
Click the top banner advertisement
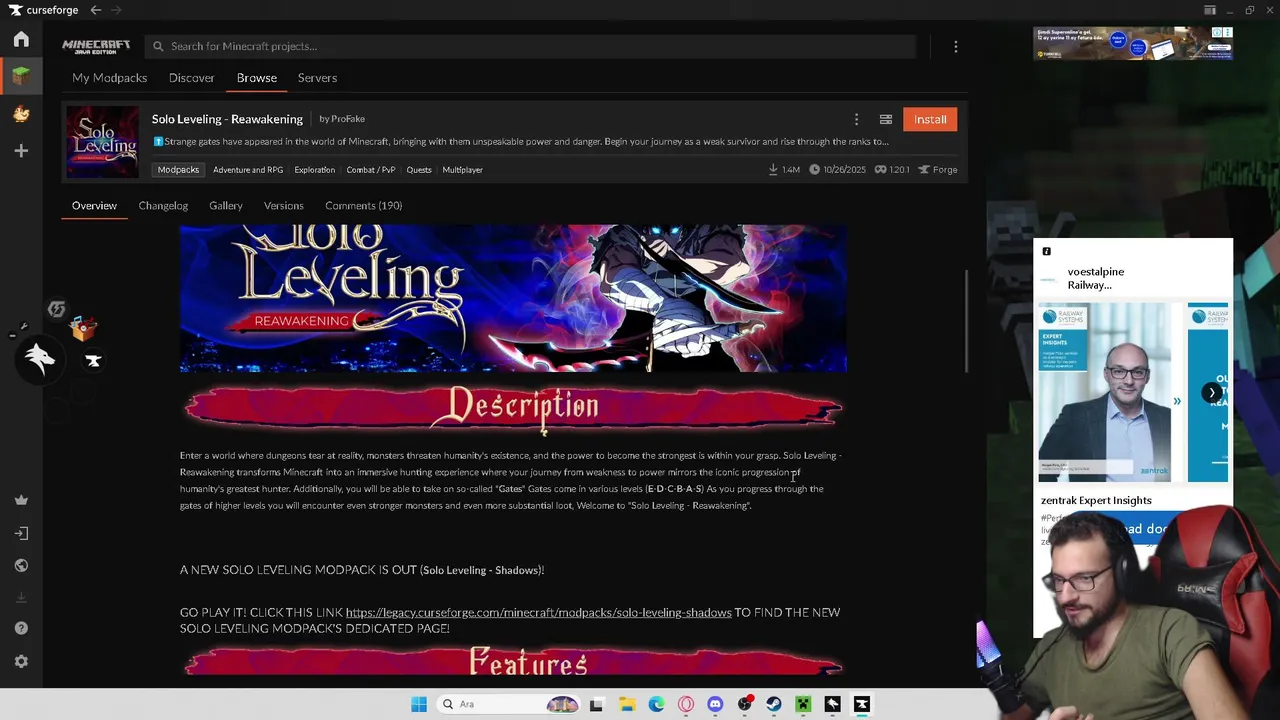coord(1133,43)
